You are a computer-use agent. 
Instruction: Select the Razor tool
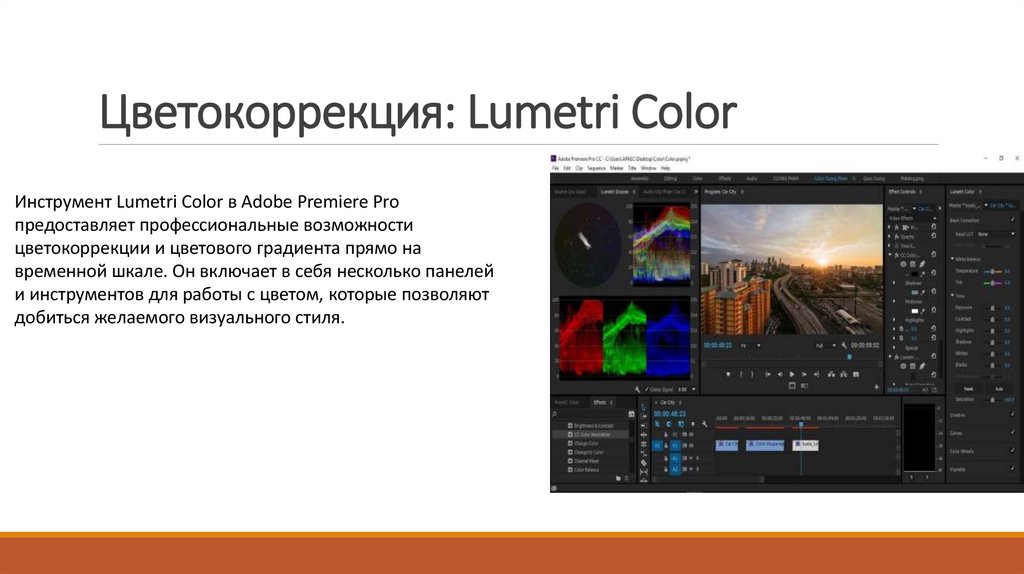point(644,463)
